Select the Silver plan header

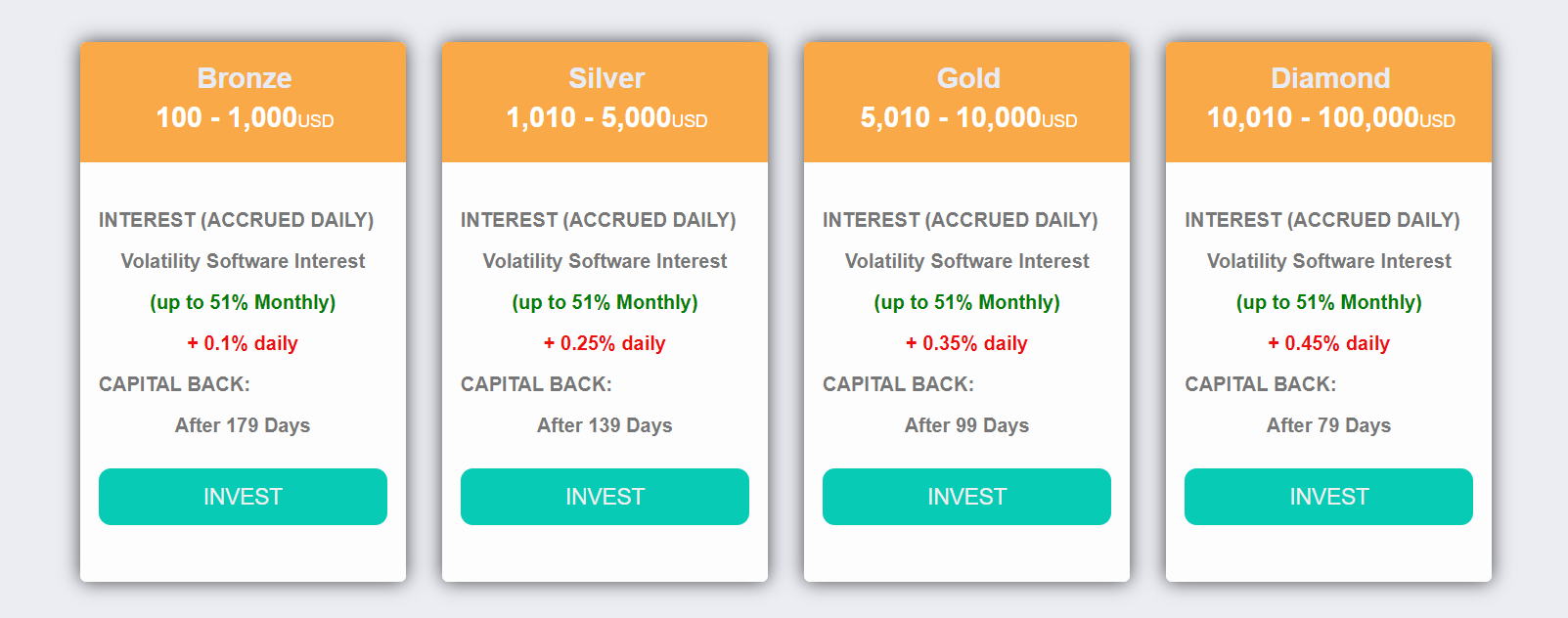point(605,102)
